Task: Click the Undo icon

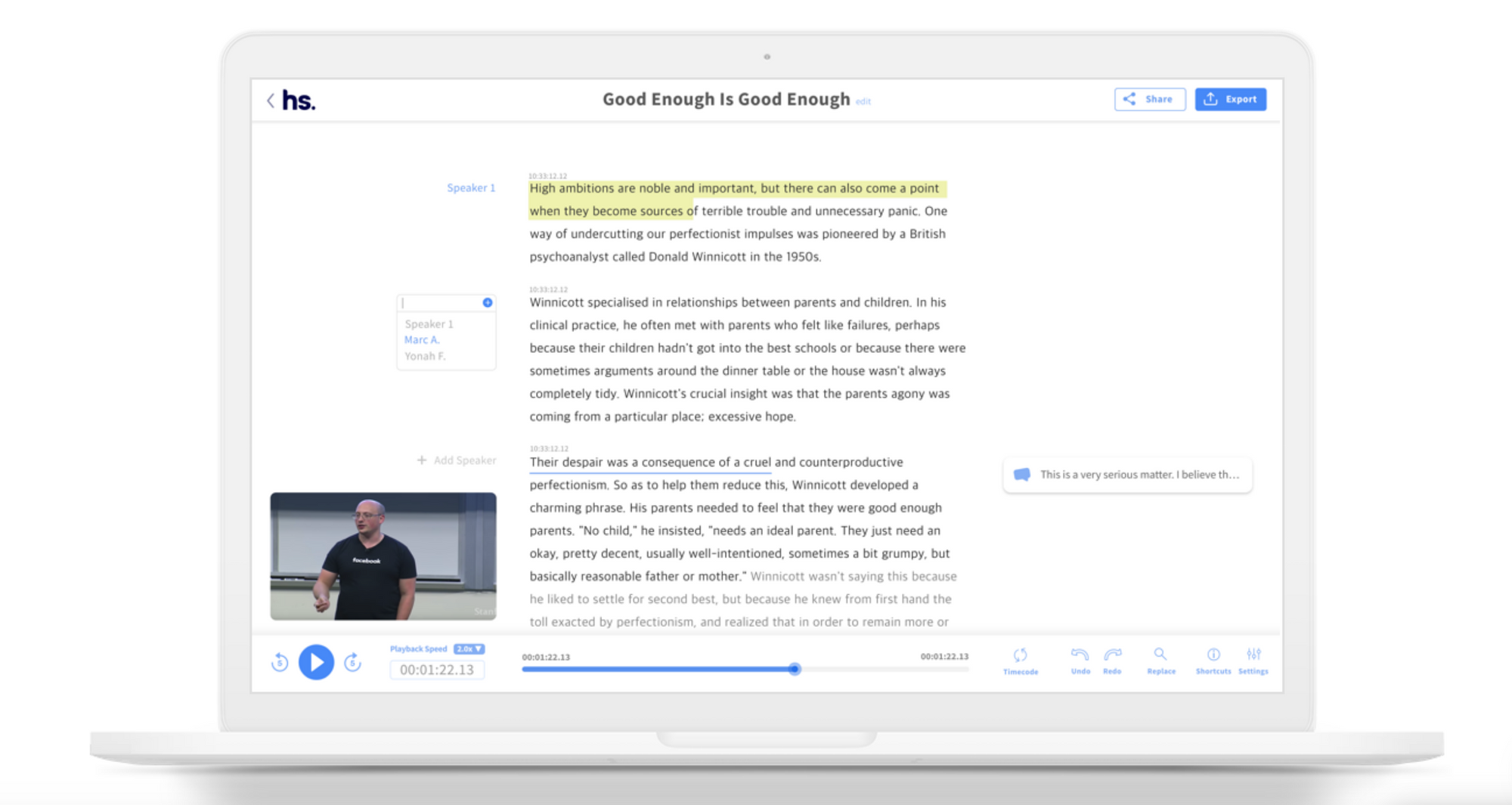Action: [1080, 655]
